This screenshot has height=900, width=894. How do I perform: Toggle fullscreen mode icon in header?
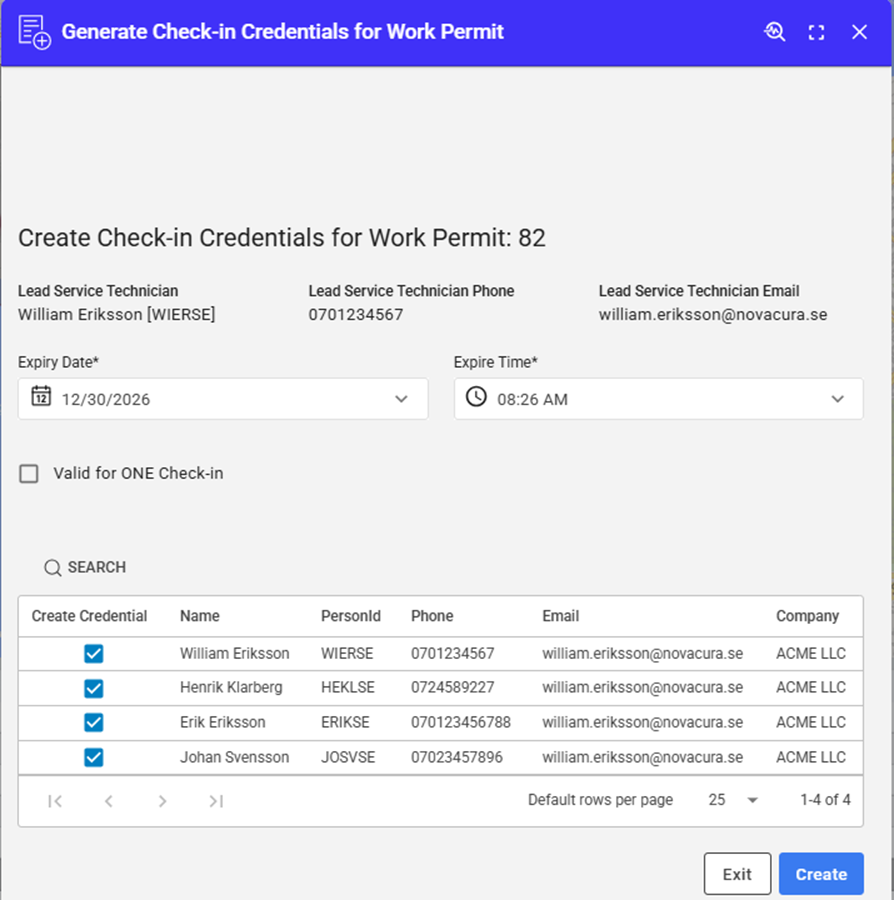click(x=817, y=32)
